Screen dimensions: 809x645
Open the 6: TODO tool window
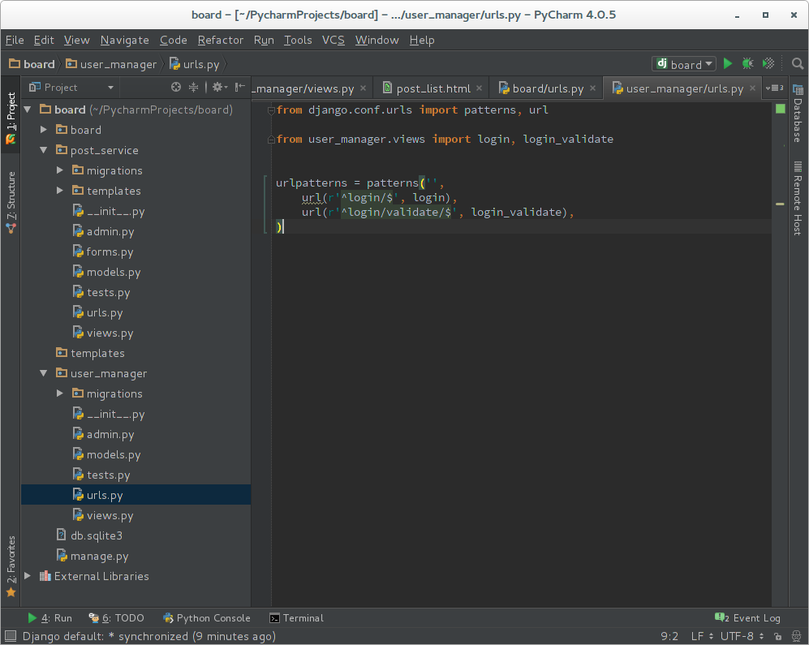(x=116, y=618)
